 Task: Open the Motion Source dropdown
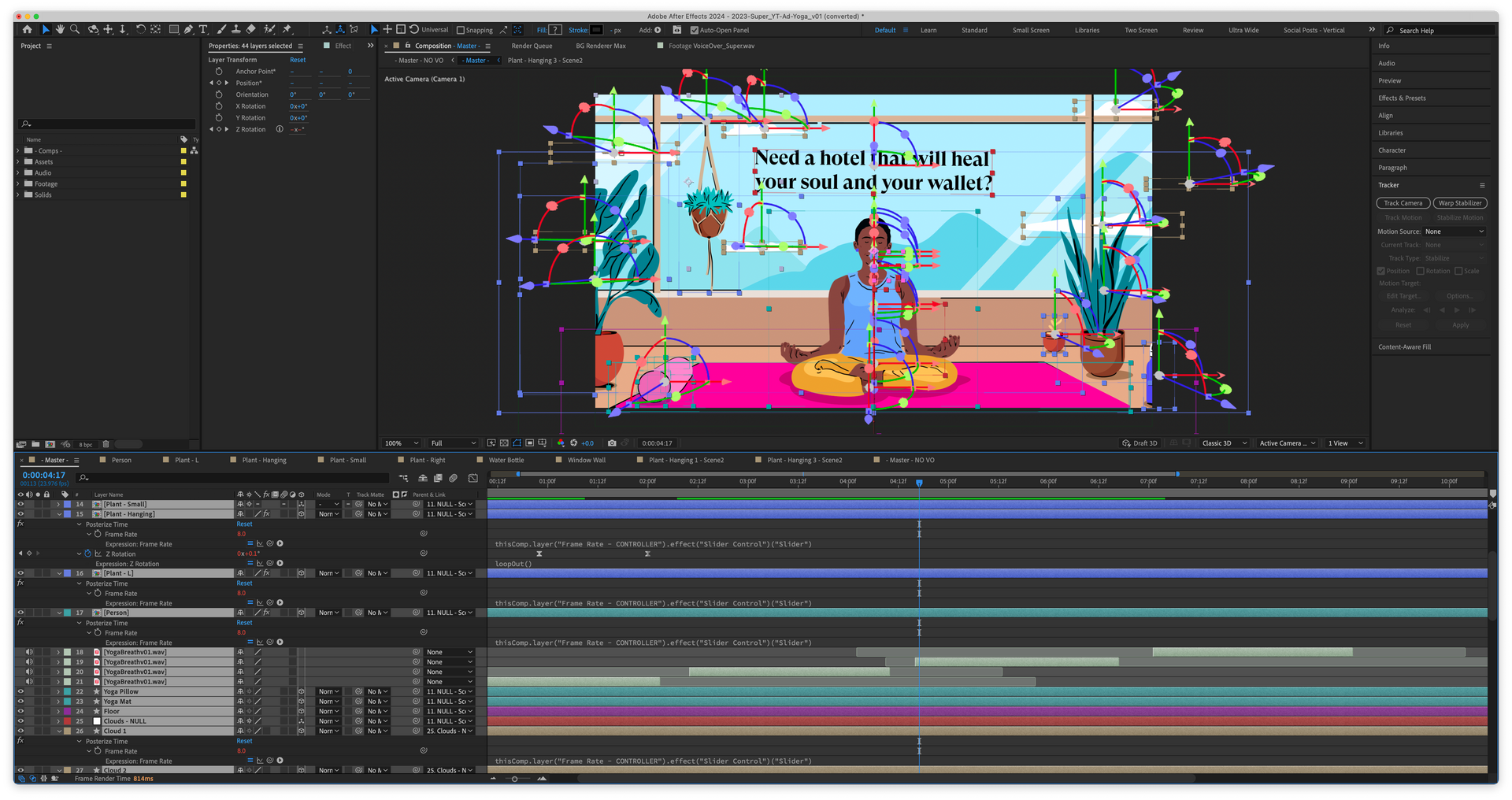[1454, 231]
